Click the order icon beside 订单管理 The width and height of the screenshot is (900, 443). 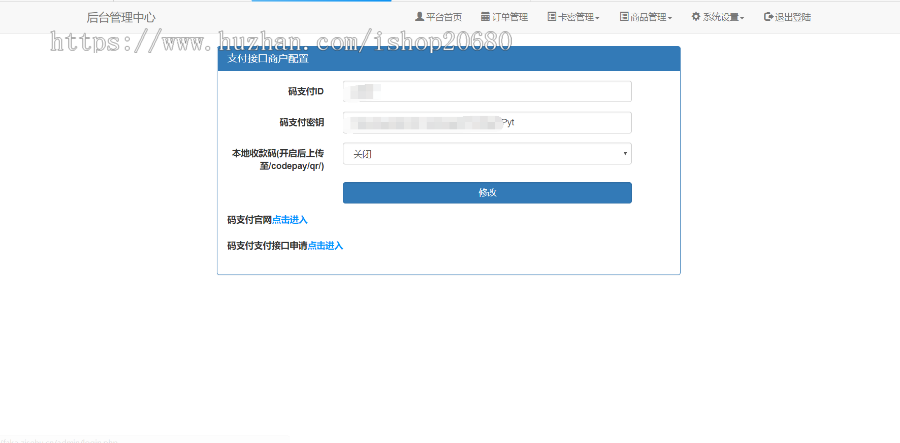[485, 17]
